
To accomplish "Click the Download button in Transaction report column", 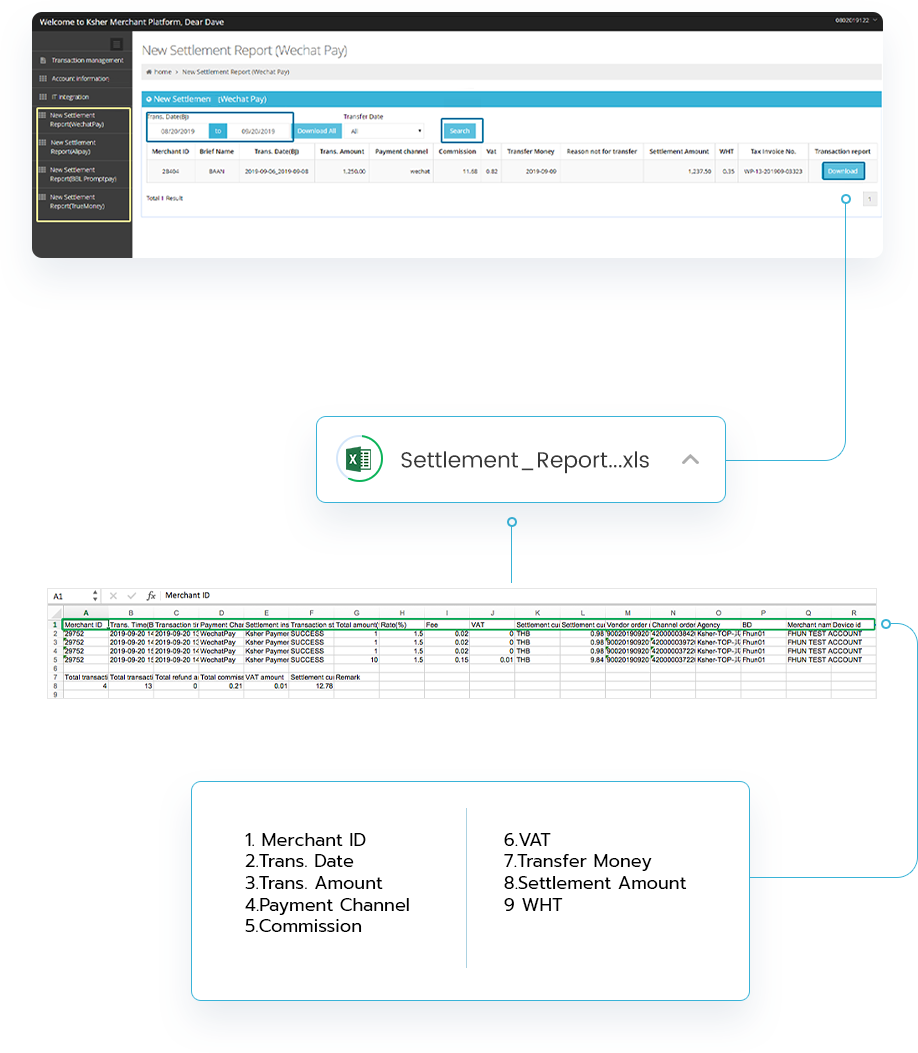I will point(843,171).
